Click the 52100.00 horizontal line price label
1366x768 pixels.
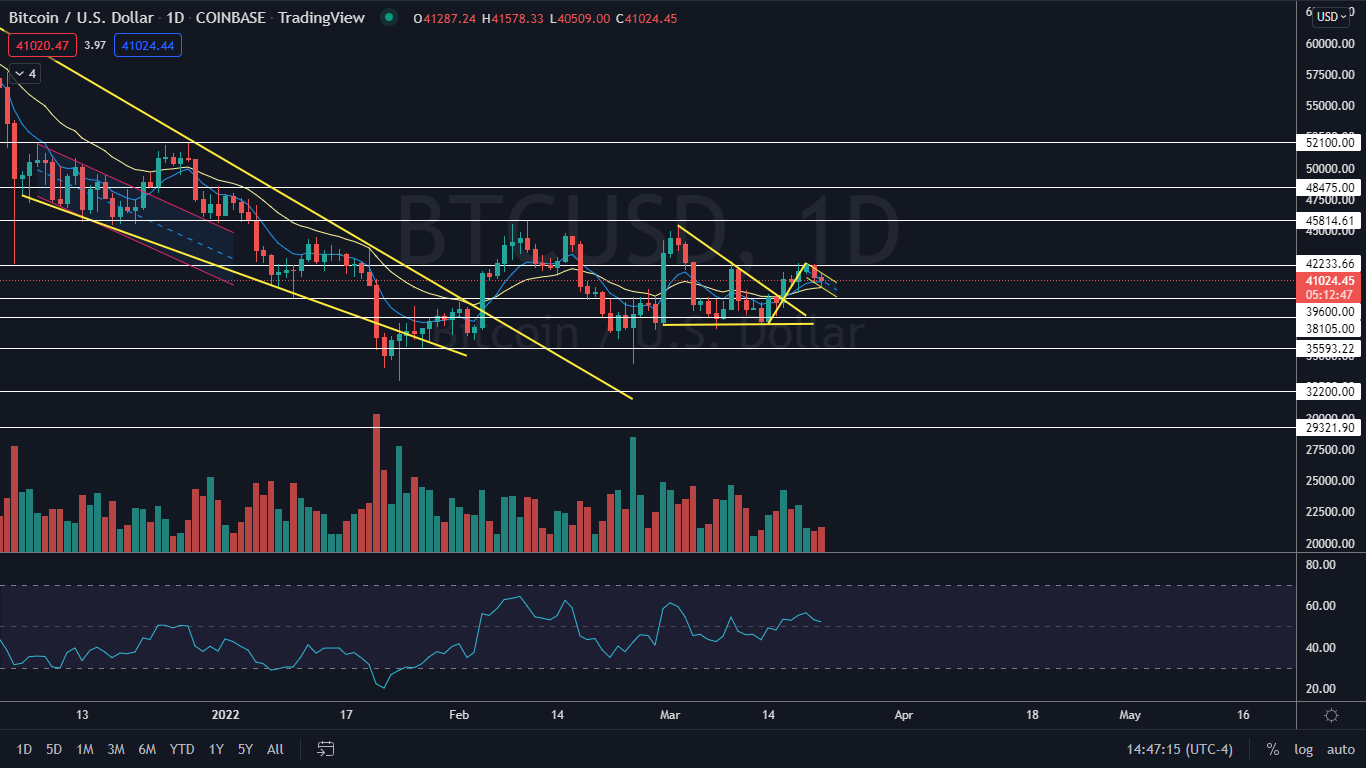pos(1330,143)
